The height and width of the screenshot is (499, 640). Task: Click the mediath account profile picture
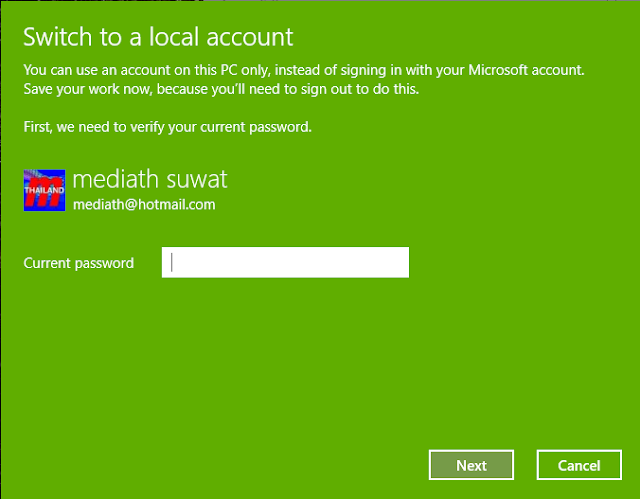(x=44, y=190)
